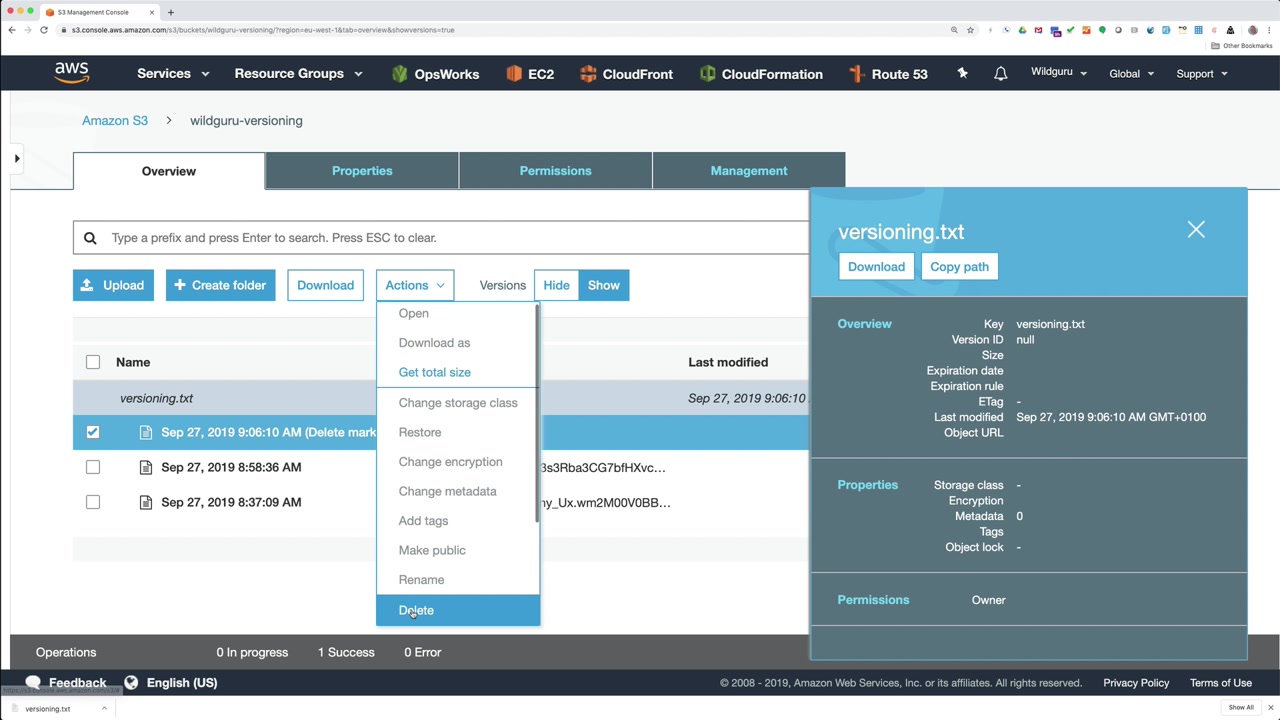Switch Versions toggle to Show
The height and width of the screenshot is (720, 1280).
click(604, 285)
